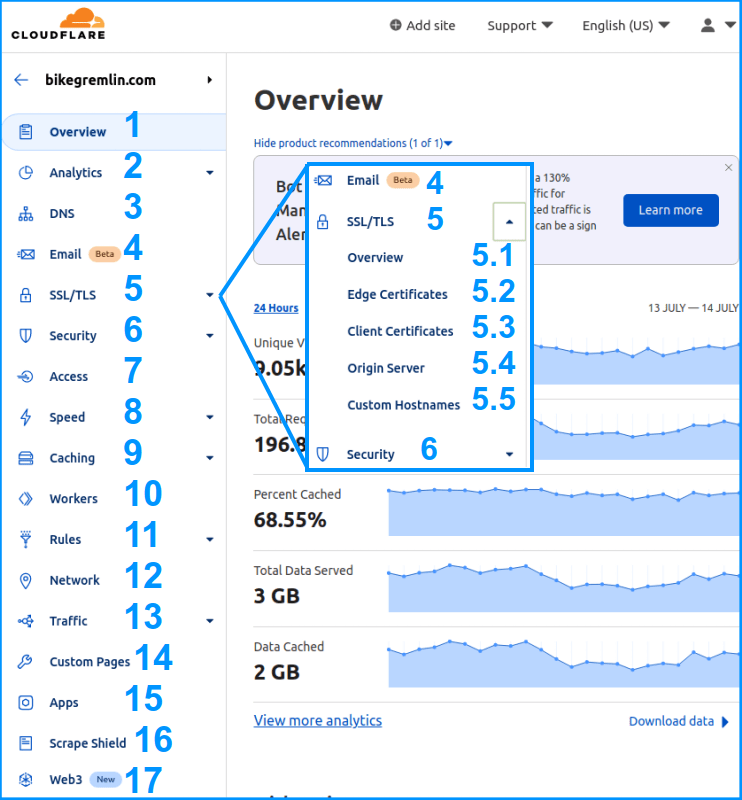This screenshot has height=800, width=742.
Task: Expand Security arrow in the zoomed panel
Action: 509,454
